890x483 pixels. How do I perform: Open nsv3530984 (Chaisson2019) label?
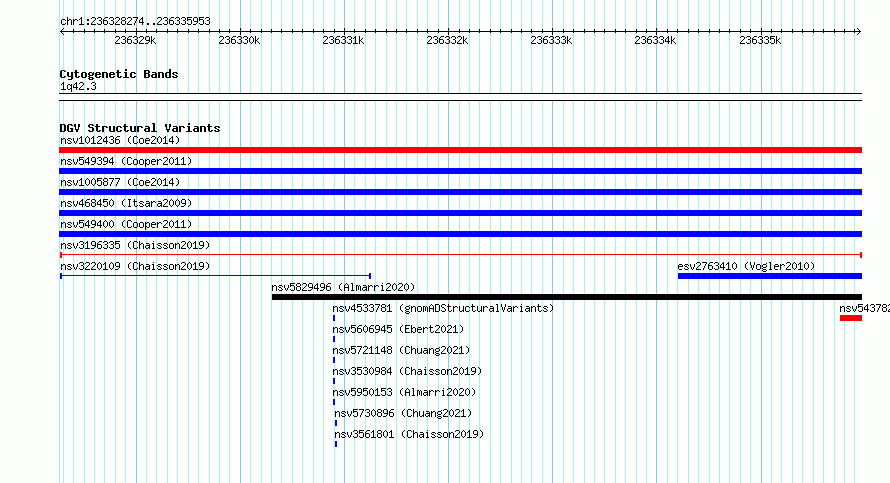click(x=408, y=371)
